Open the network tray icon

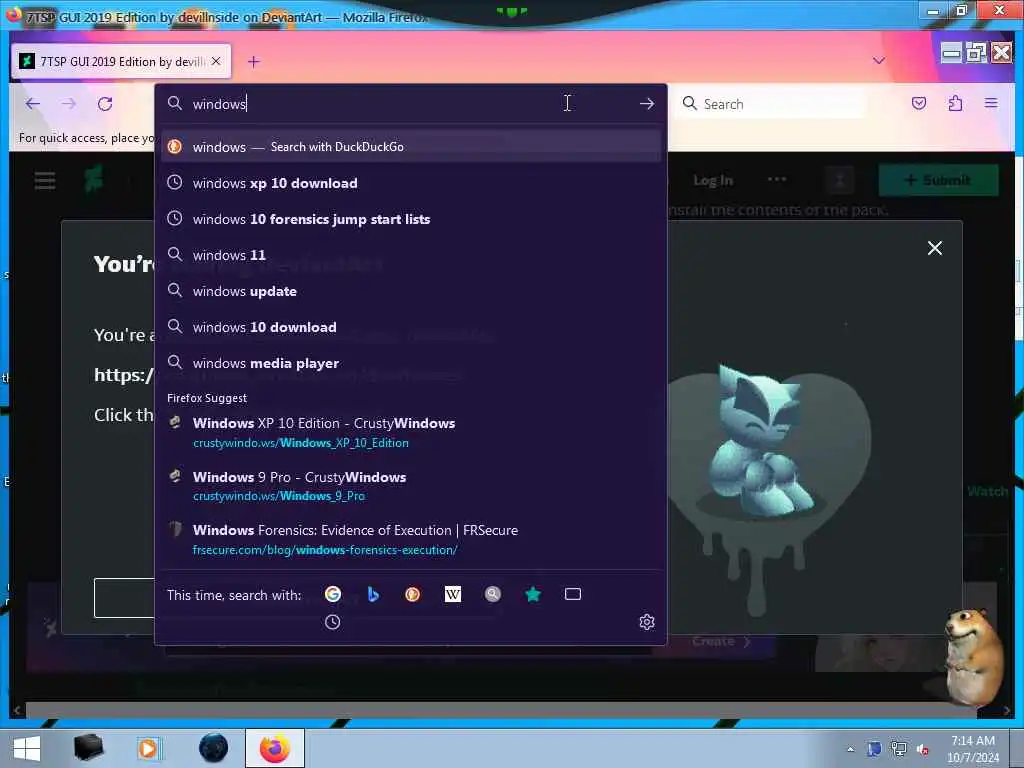[899, 749]
